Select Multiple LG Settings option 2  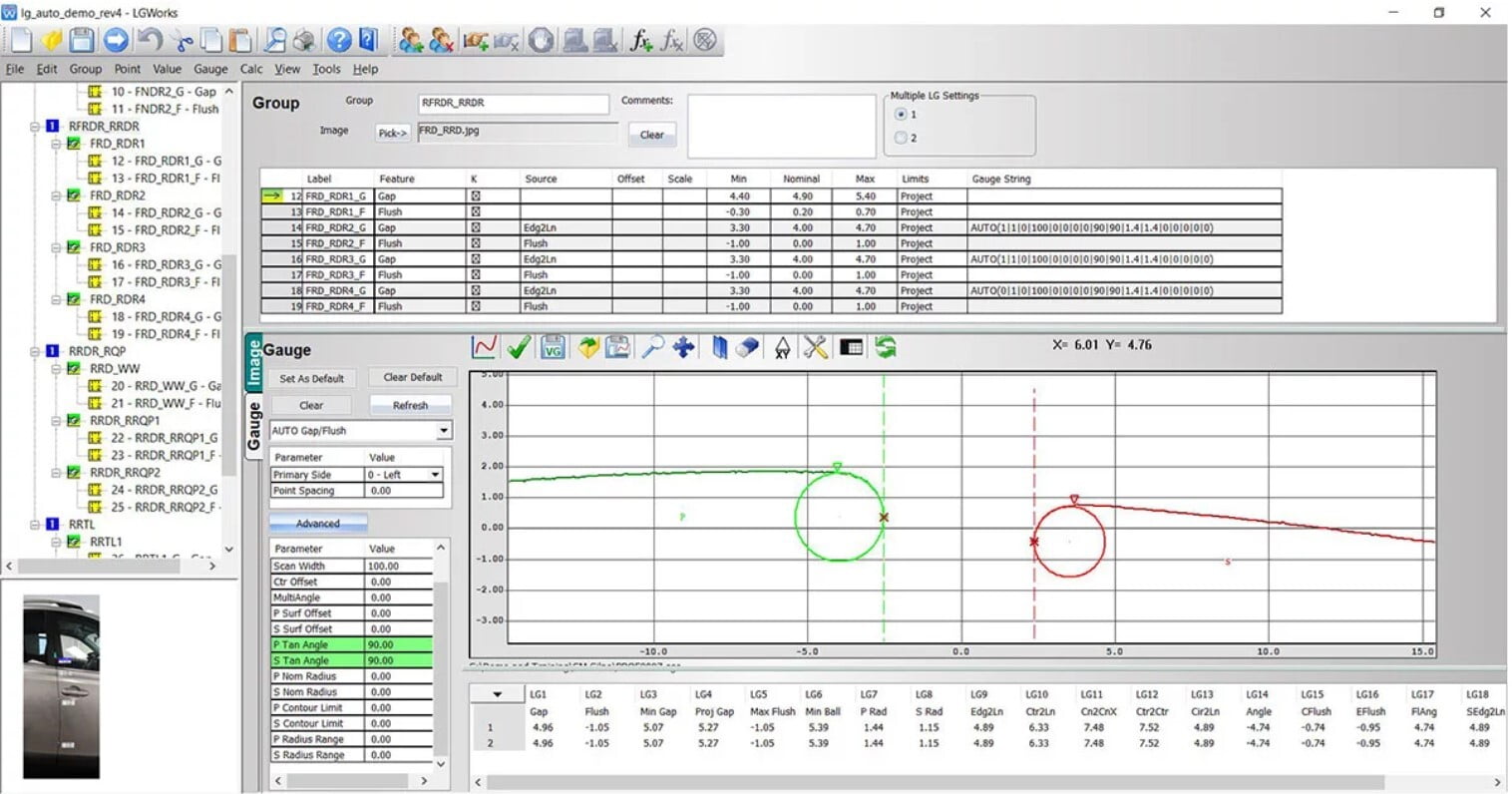click(x=902, y=138)
